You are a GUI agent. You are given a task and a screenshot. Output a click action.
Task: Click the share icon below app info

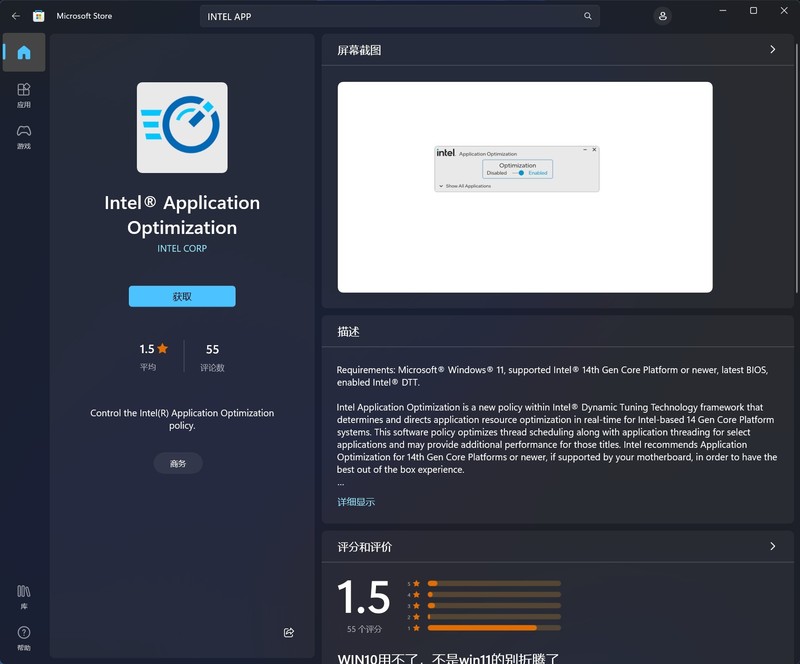(x=289, y=632)
